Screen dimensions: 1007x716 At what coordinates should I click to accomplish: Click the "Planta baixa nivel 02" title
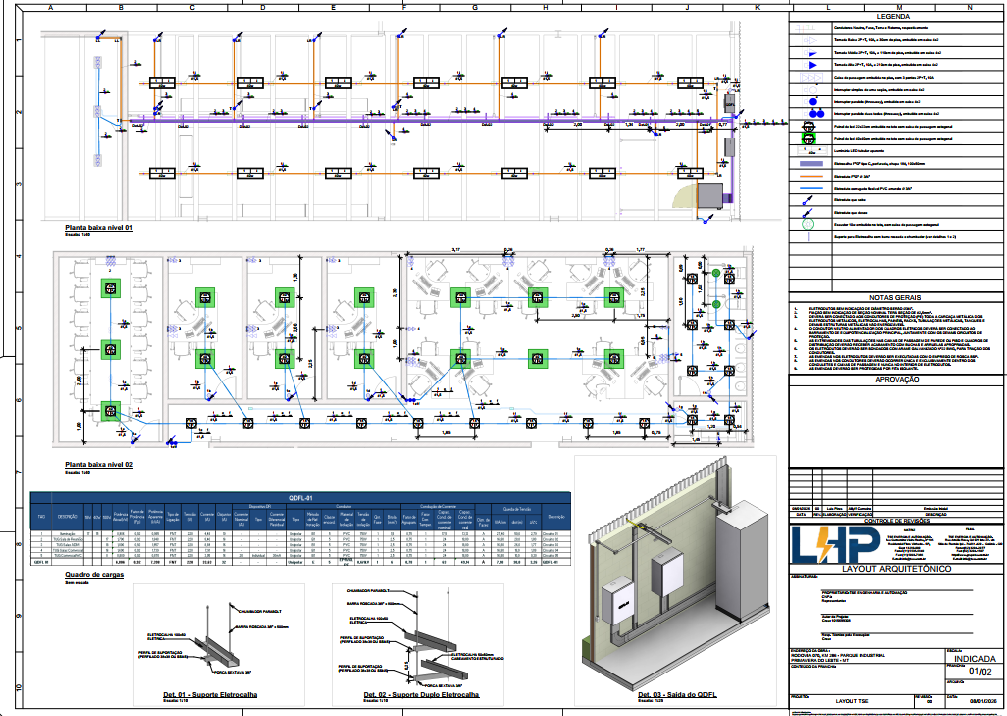(99, 464)
